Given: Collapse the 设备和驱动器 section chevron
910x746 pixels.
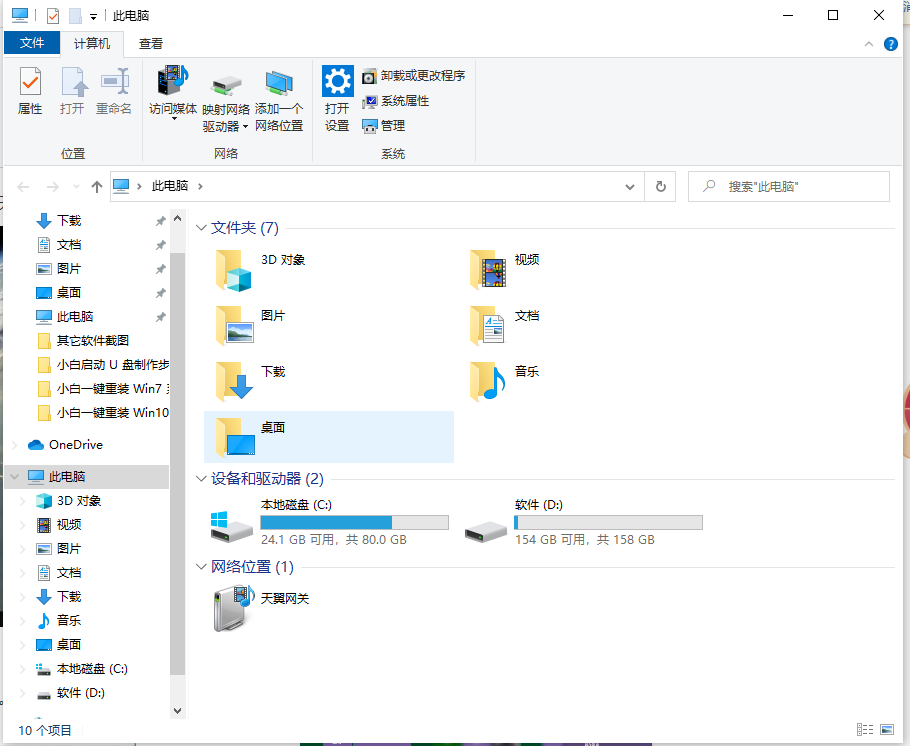Looking at the screenshot, I should (200, 479).
